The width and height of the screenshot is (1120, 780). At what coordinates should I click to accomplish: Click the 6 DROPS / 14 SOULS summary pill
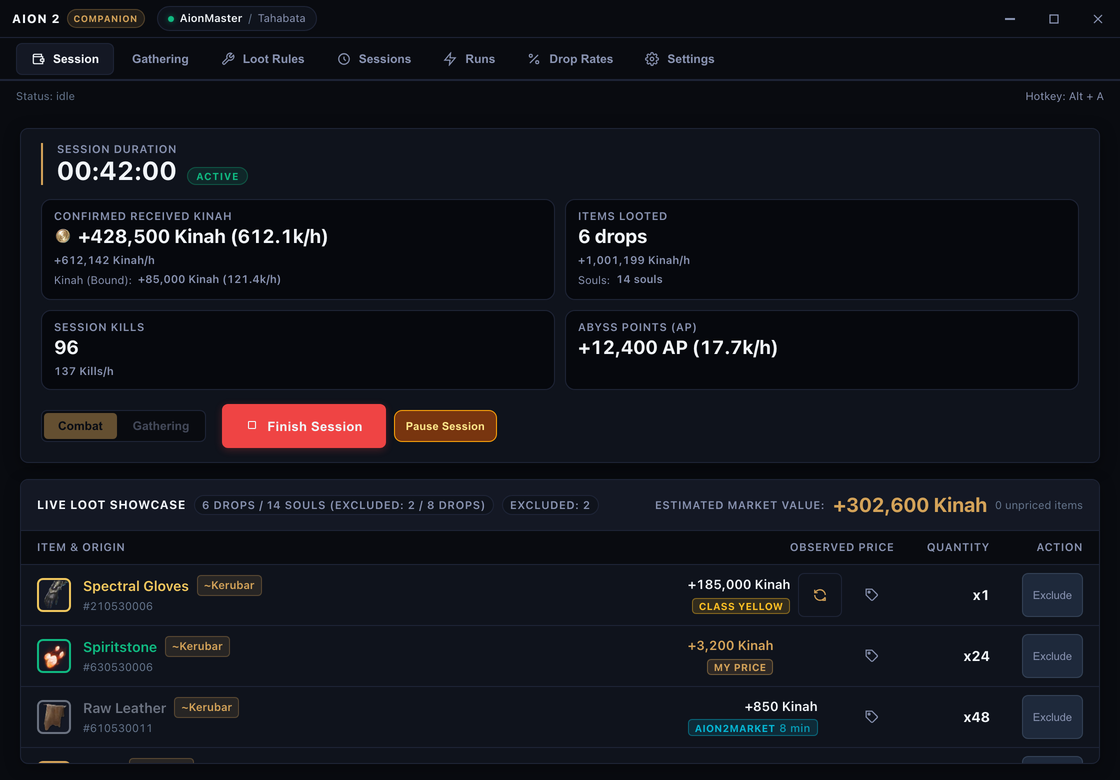[x=344, y=505]
